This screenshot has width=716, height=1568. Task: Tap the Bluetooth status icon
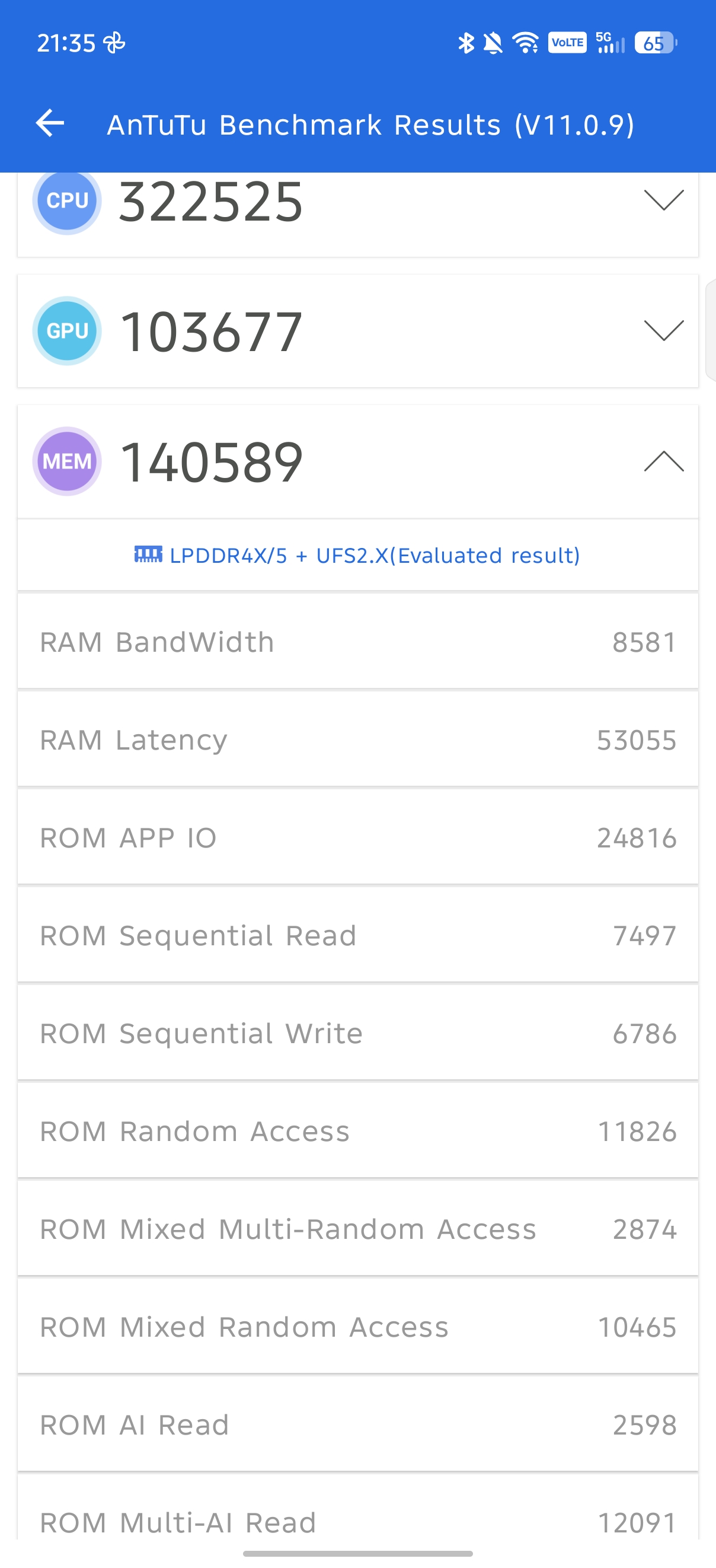click(x=465, y=43)
